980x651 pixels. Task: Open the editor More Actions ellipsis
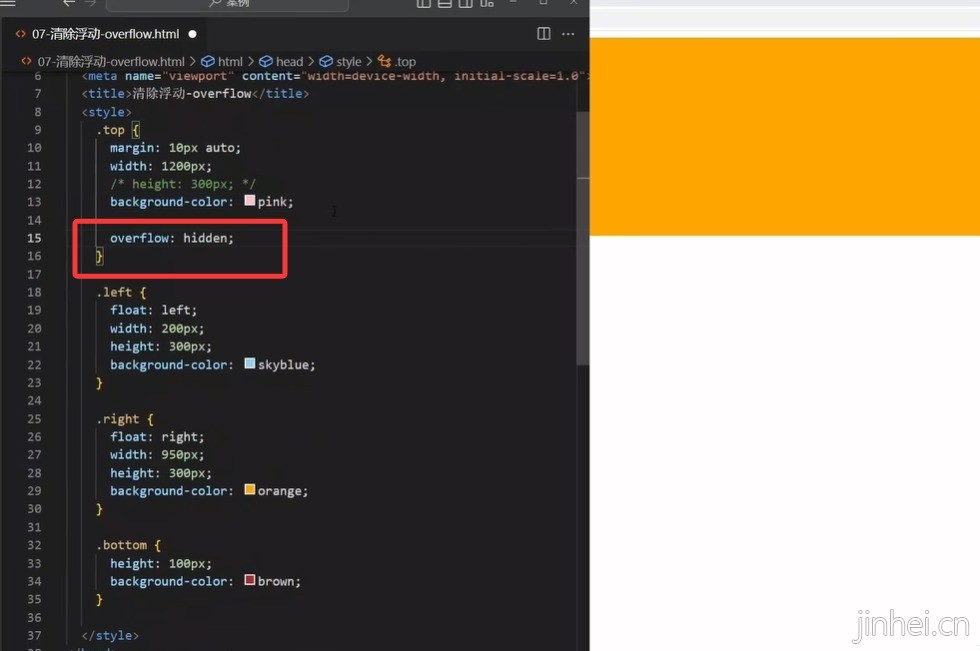tap(568, 34)
